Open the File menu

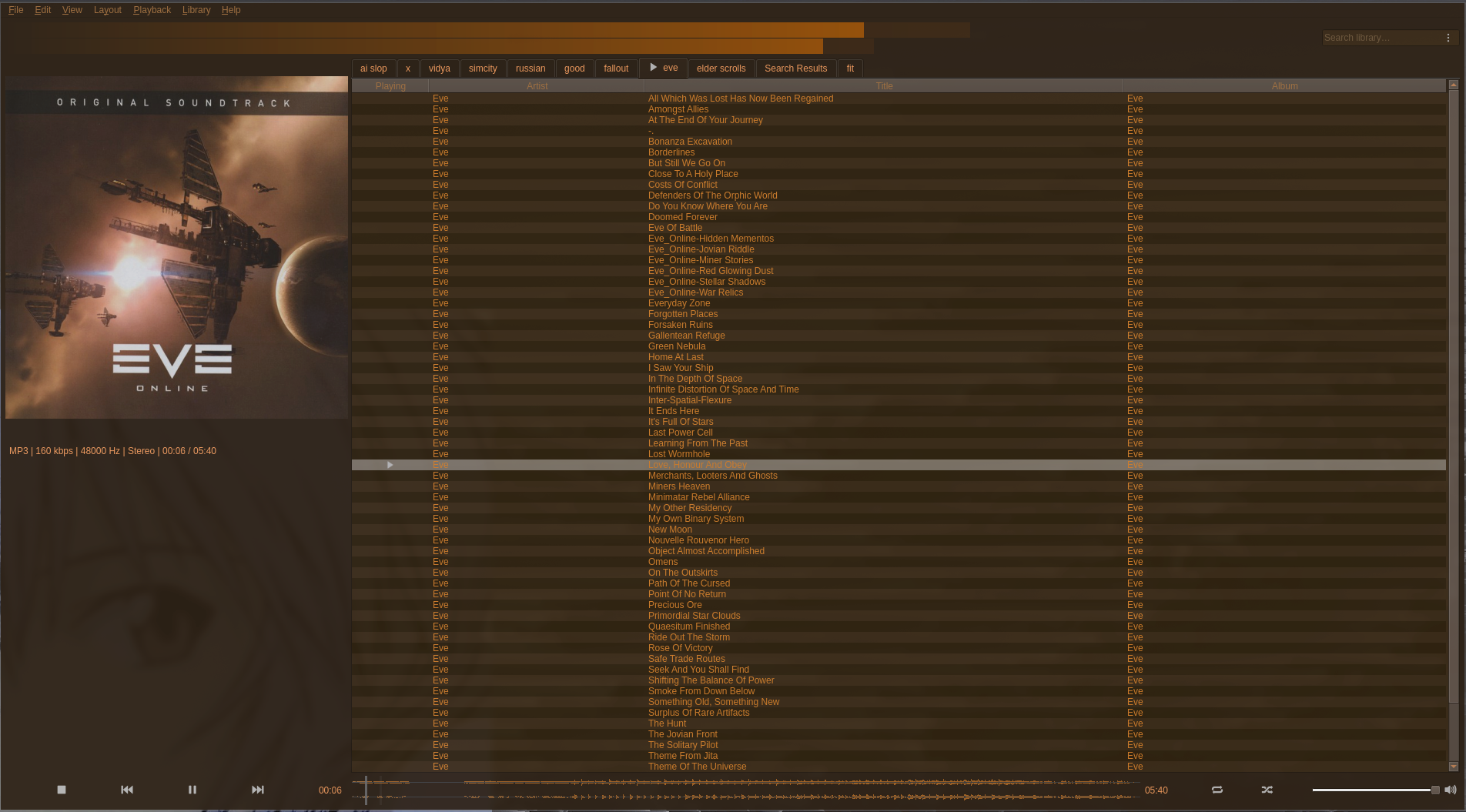pyautogui.click(x=16, y=10)
